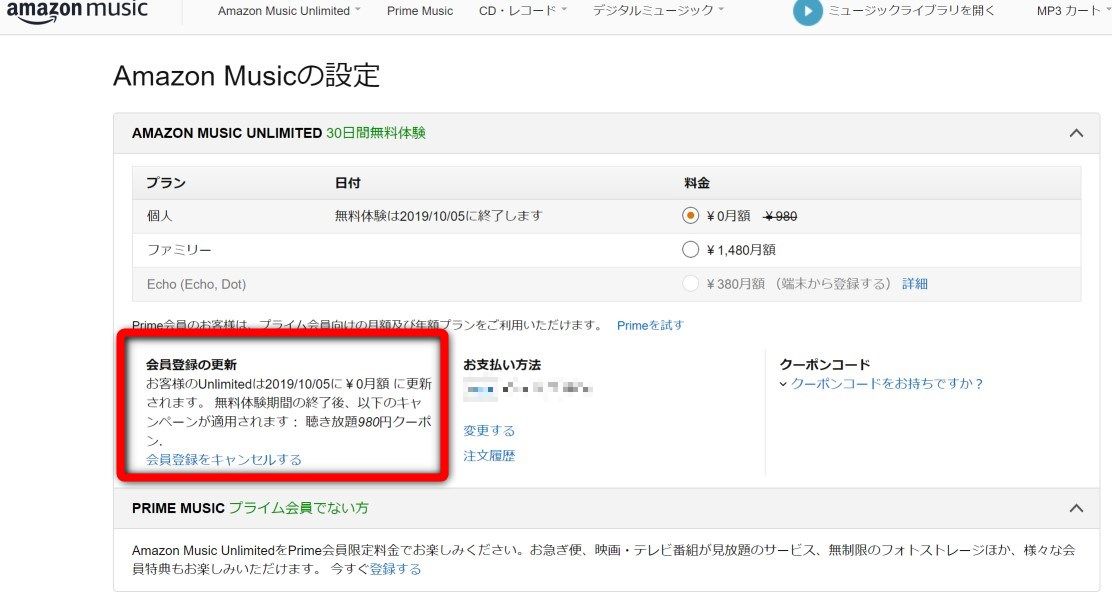
Task: Click 変更する under お支払い方法
Action: (x=489, y=430)
